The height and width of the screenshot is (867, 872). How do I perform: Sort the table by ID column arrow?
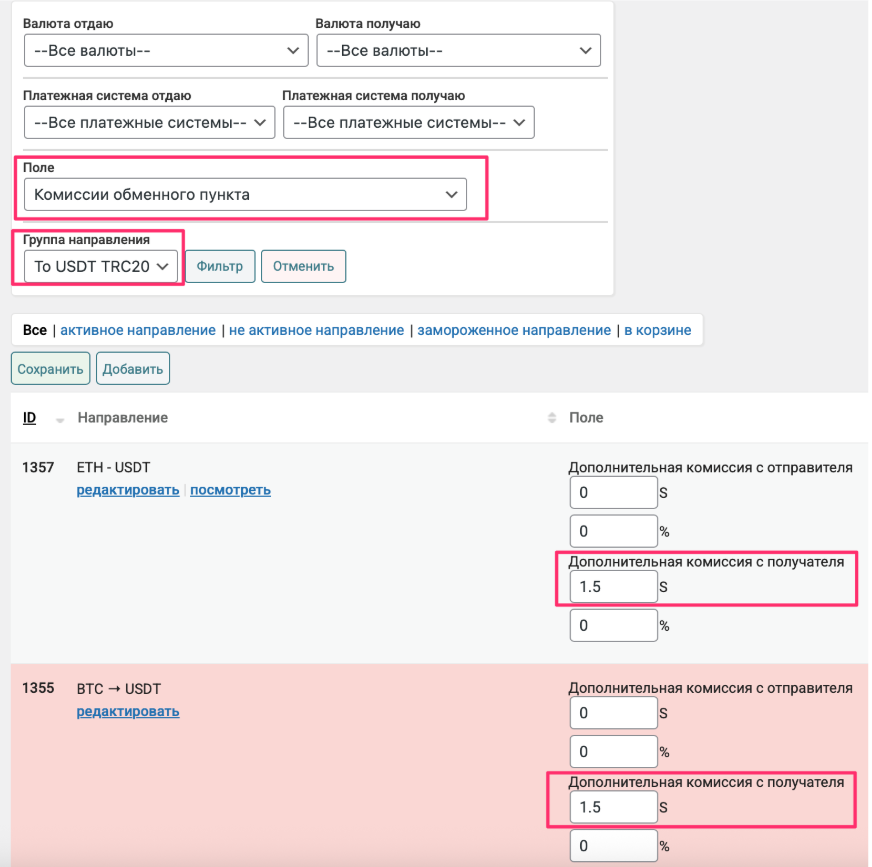point(60,419)
